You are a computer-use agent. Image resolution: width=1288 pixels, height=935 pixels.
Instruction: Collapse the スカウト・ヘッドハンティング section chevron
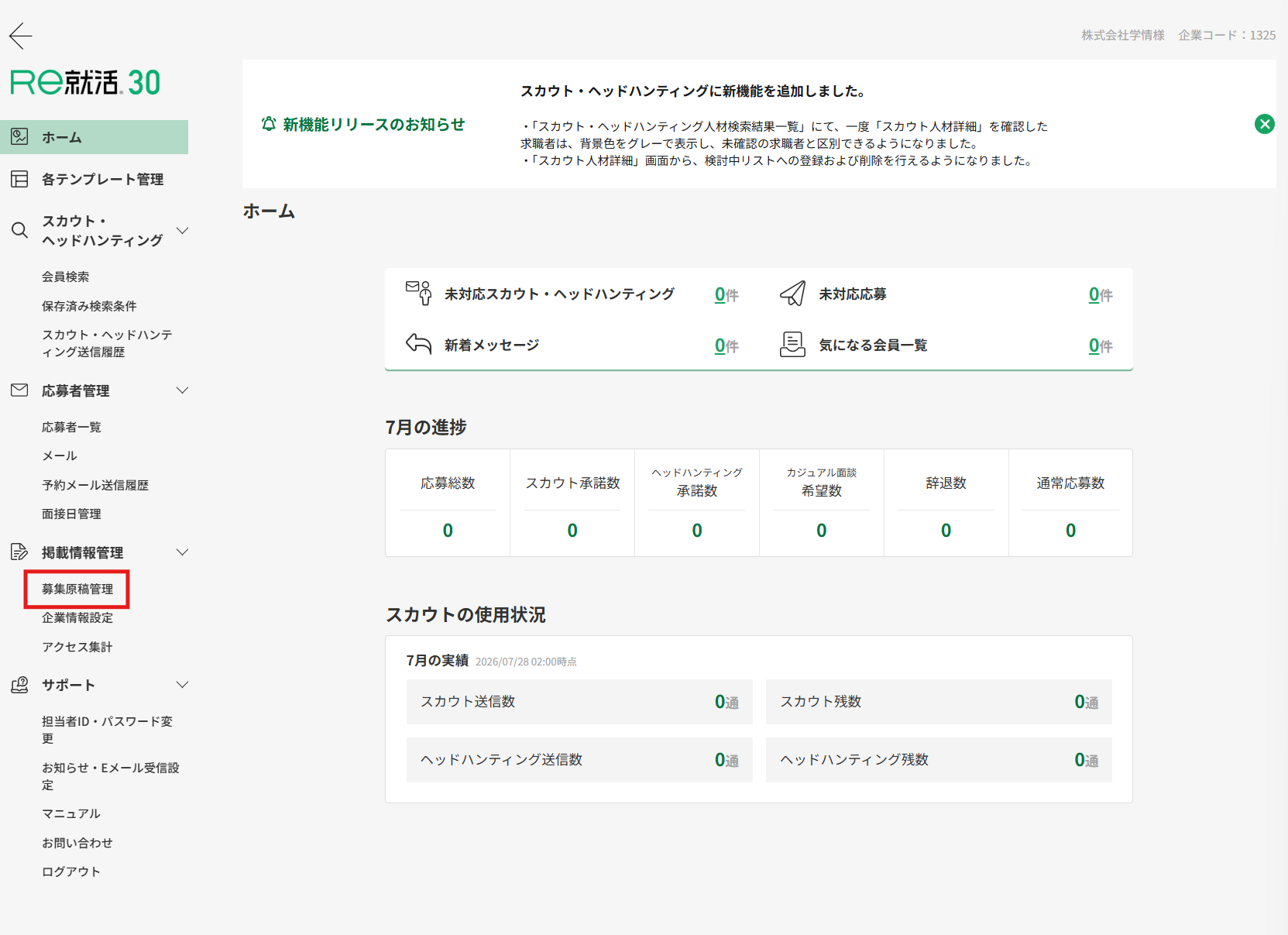183,230
